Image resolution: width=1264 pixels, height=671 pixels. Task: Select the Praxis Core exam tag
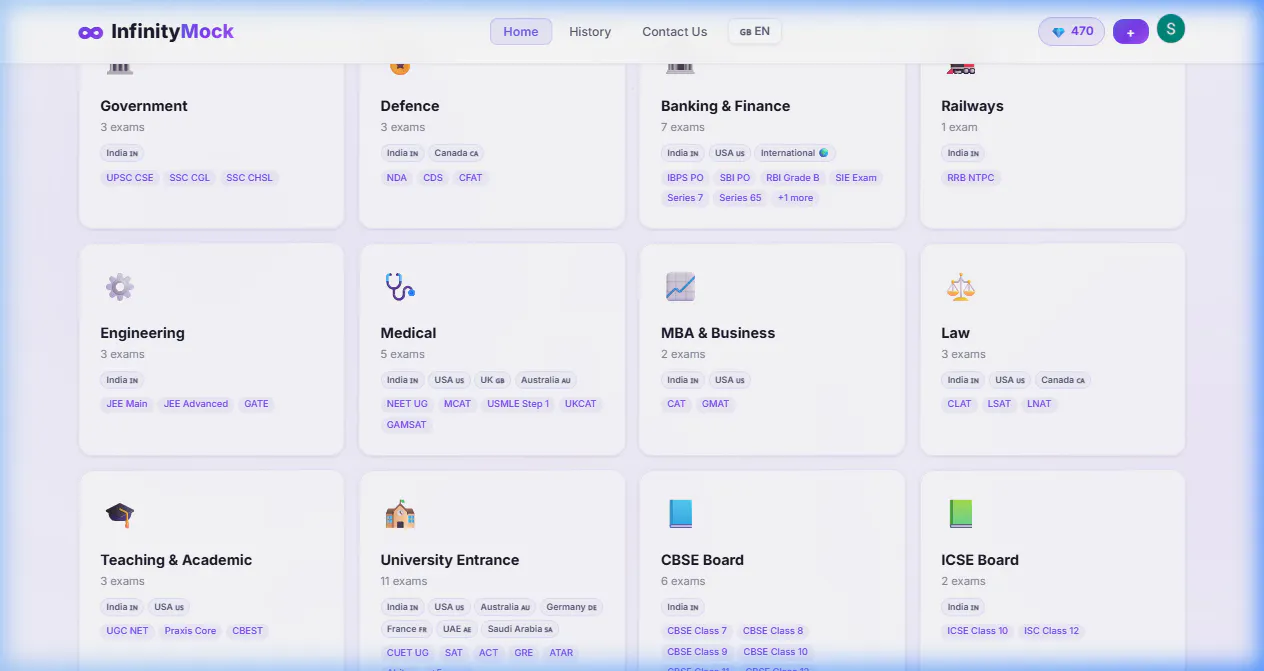coord(191,631)
